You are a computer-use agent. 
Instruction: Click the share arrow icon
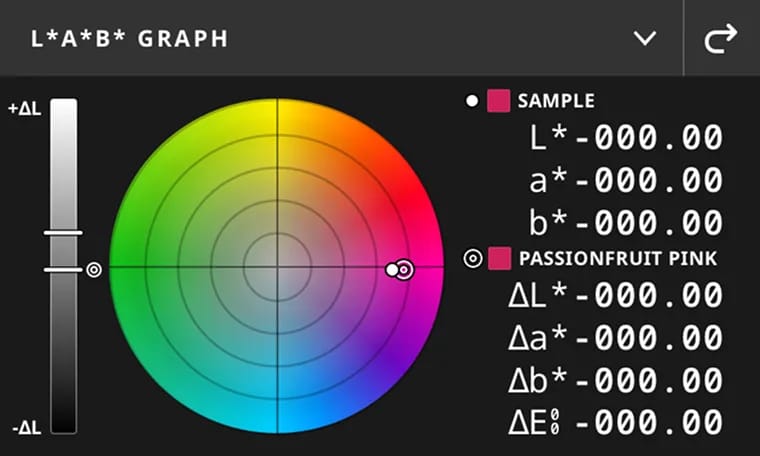point(721,38)
